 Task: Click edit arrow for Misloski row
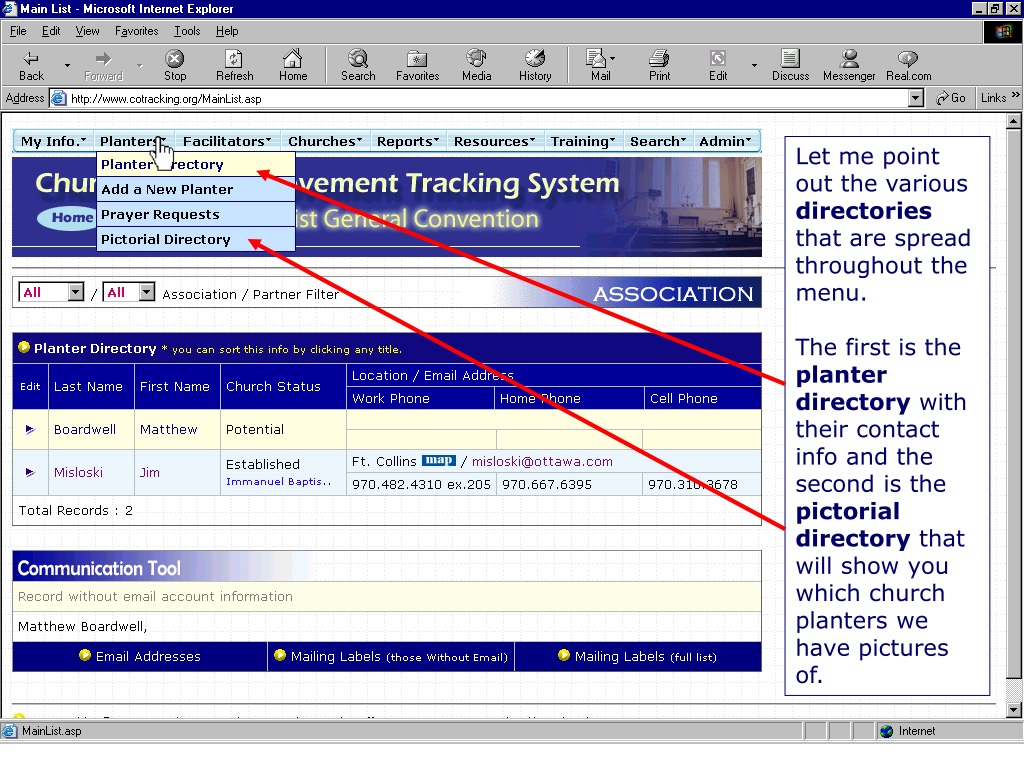30,472
